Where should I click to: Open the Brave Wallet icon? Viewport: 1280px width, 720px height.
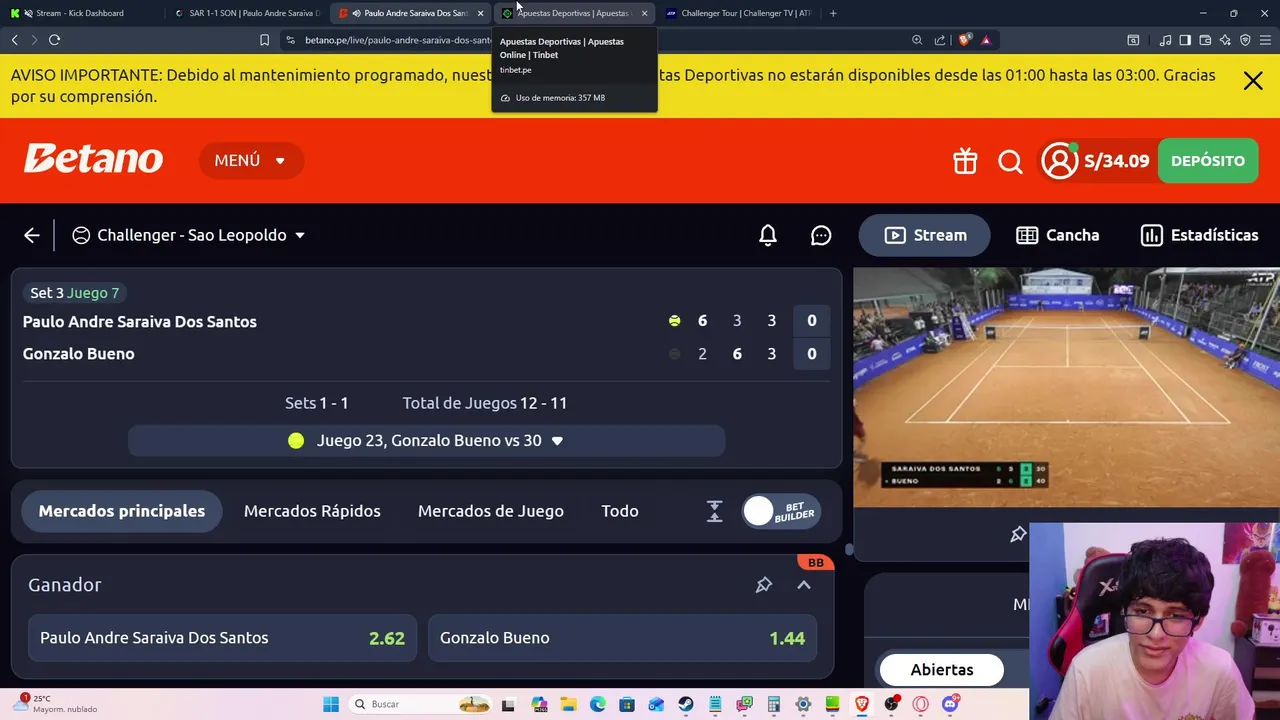(x=1205, y=40)
